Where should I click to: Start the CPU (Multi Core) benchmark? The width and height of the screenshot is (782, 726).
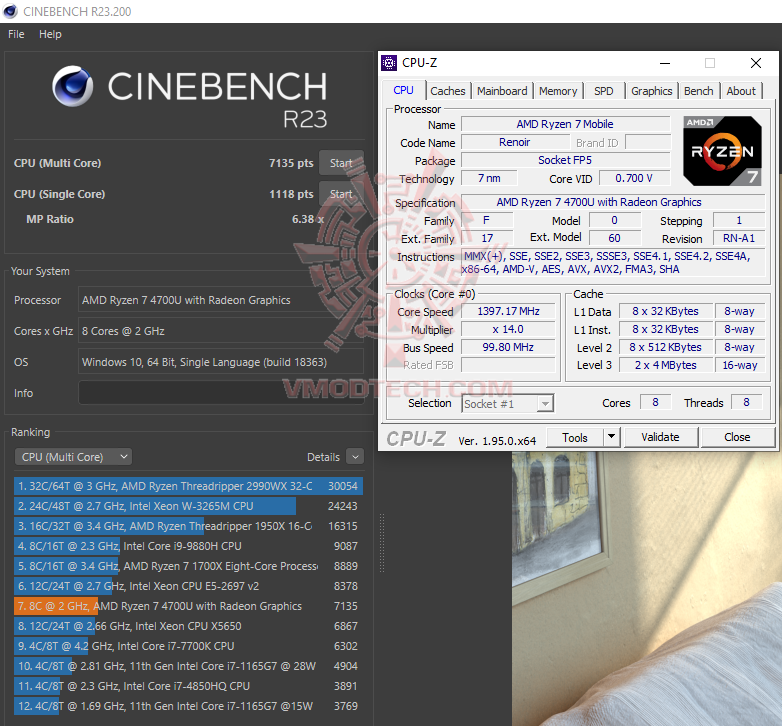coord(341,163)
